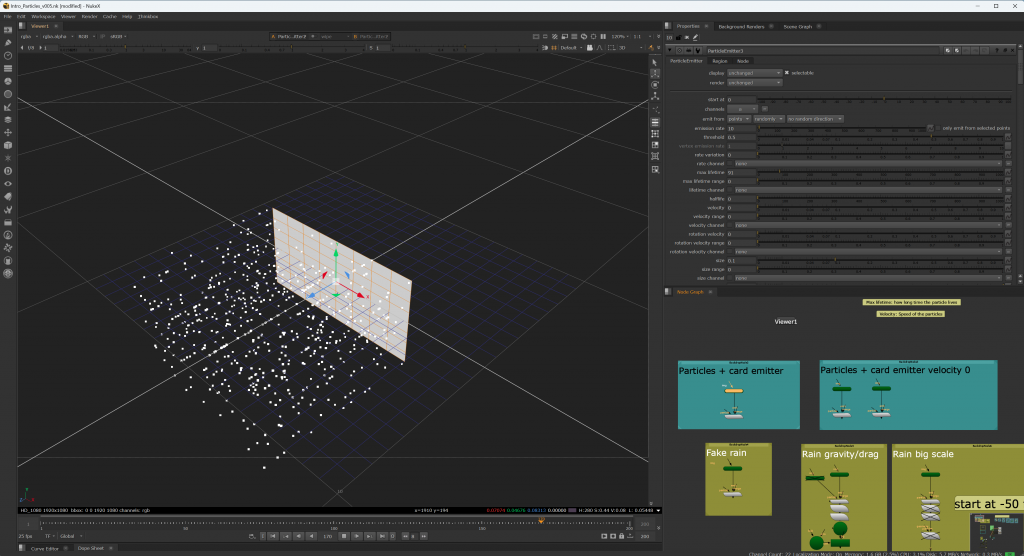Screen dimensions: 1024x556
Task: Collapse the ParticleEmitter3 properties panel arrow
Action: coord(669,50)
